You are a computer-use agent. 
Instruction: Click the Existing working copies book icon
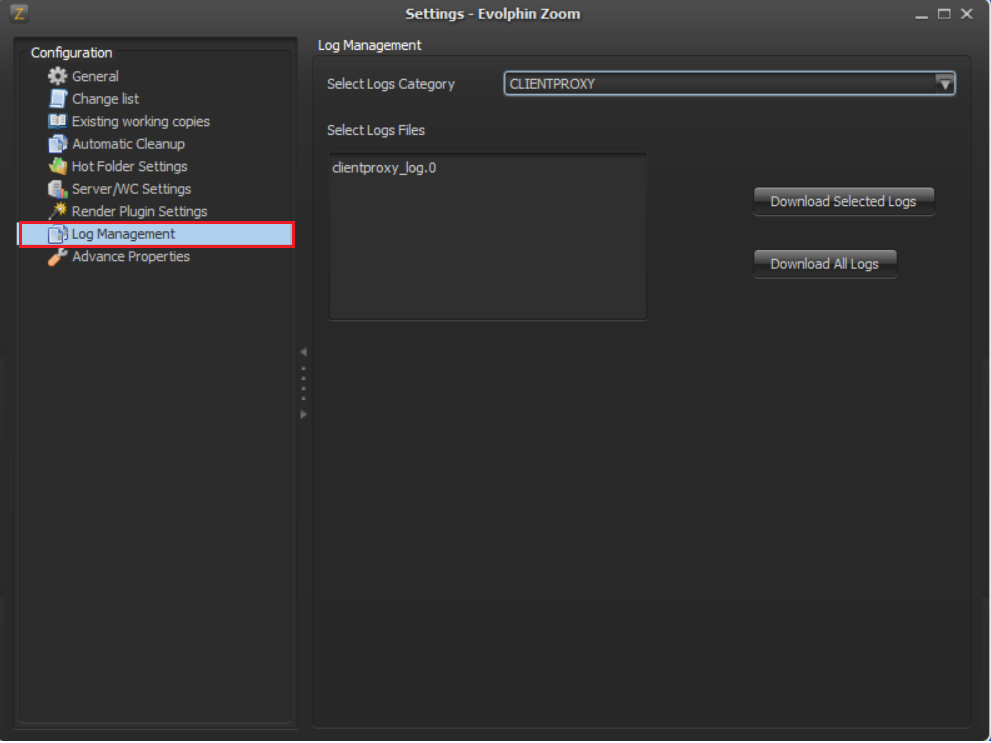pyautogui.click(x=57, y=121)
